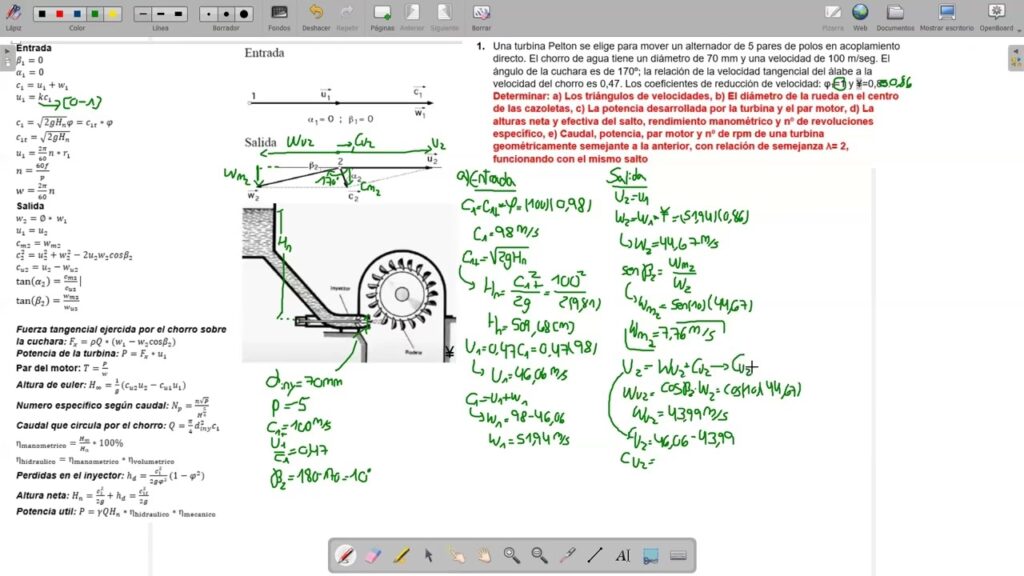
Task: Pick the straight line drawing tool
Action: (595, 555)
